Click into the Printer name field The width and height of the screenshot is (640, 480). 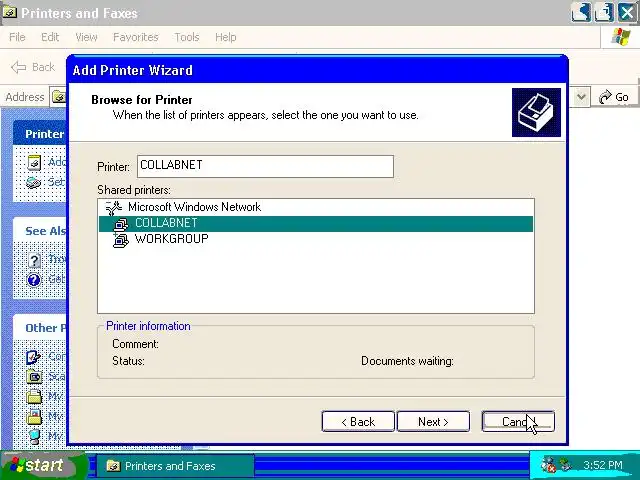265,166
